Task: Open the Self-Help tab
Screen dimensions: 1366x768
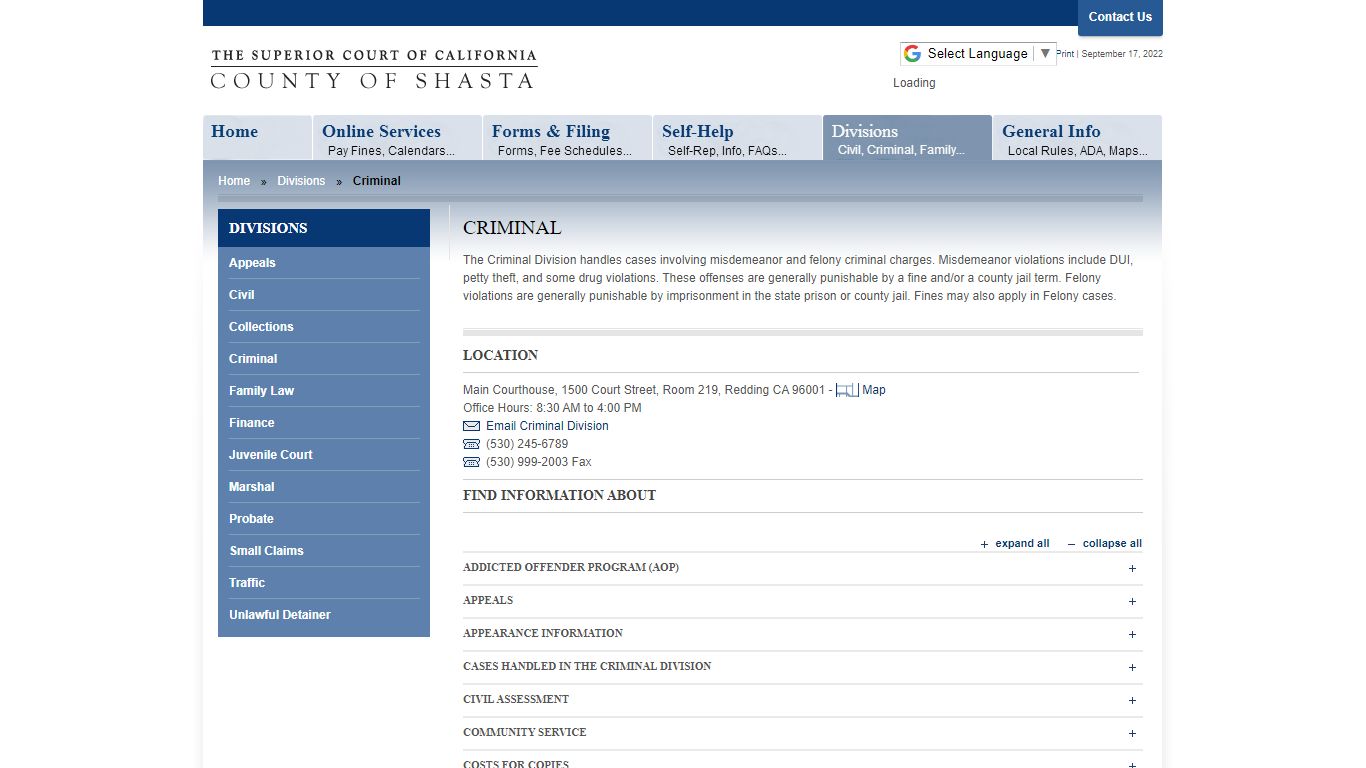Action: pos(737,138)
